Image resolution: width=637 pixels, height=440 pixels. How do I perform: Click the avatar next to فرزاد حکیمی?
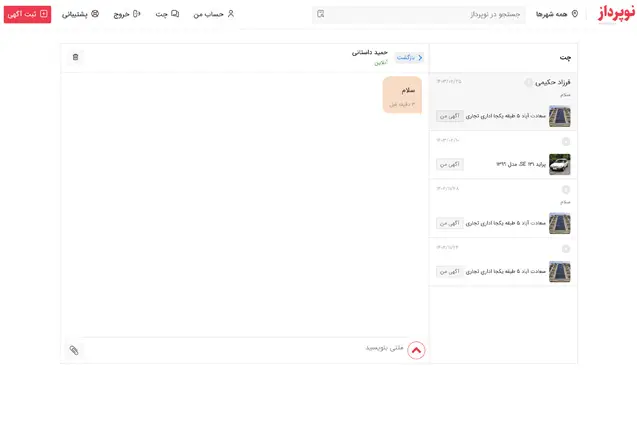pyautogui.click(x=528, y=82)
